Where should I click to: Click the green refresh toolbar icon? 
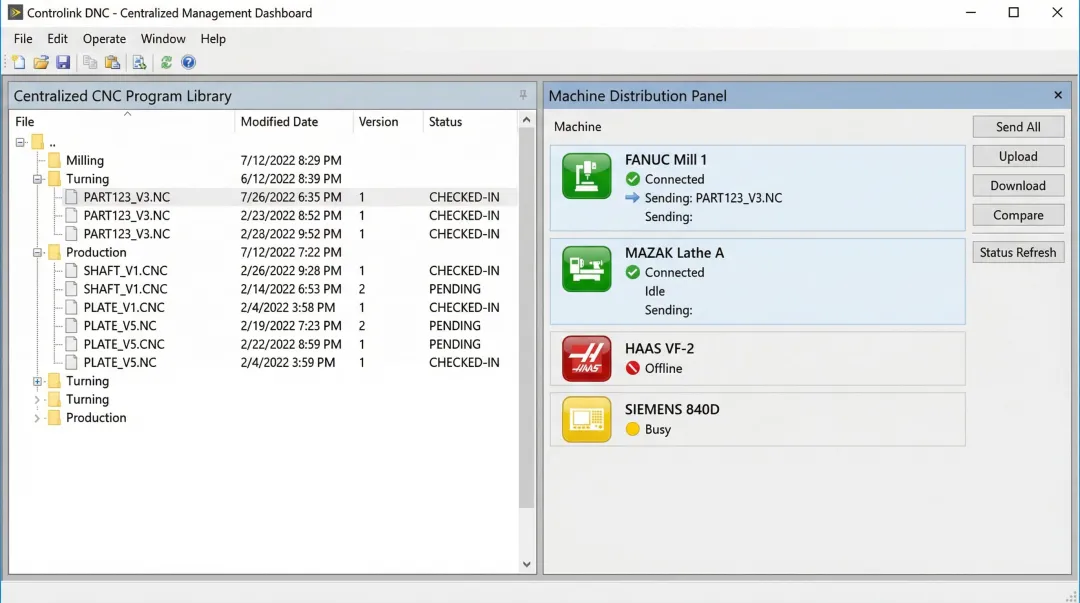pos(166,62)
